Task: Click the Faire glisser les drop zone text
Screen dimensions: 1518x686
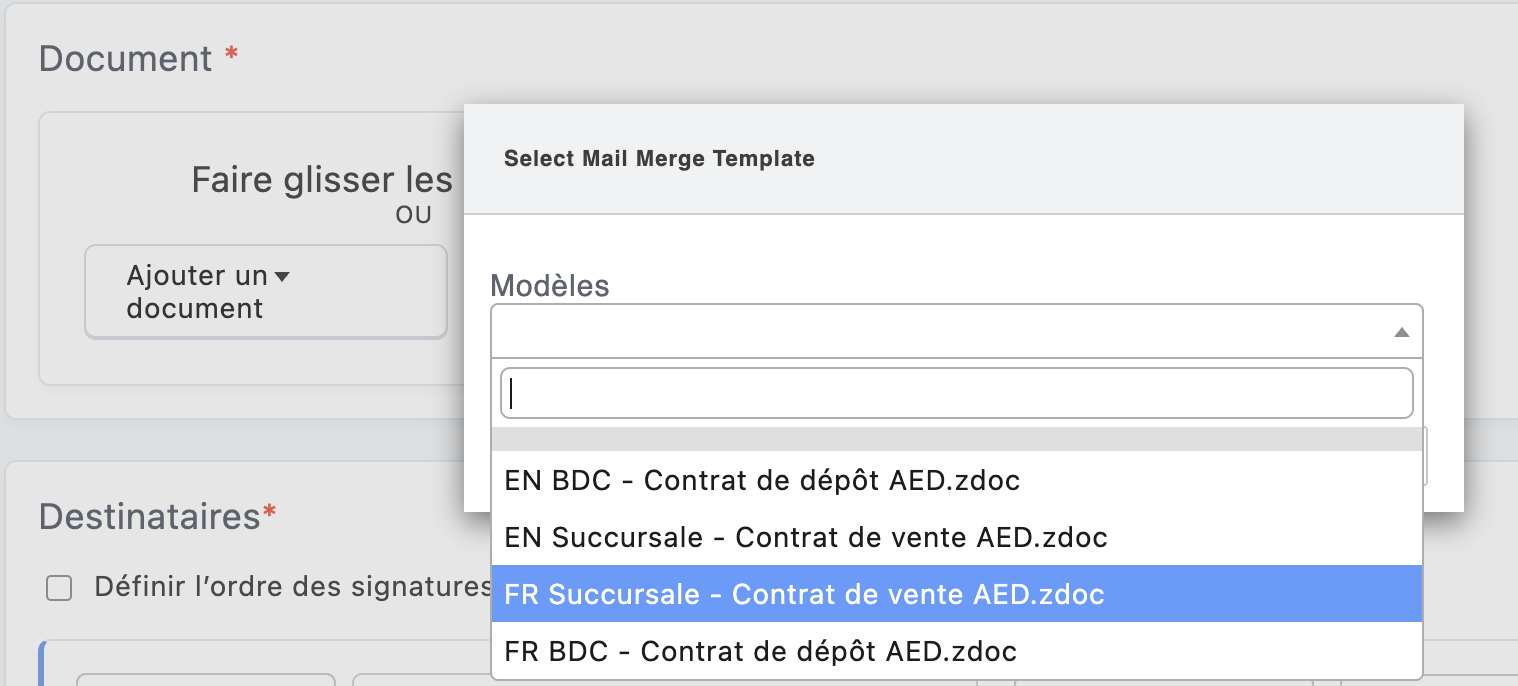Action: pyautogui.click(x=322, y=181)
